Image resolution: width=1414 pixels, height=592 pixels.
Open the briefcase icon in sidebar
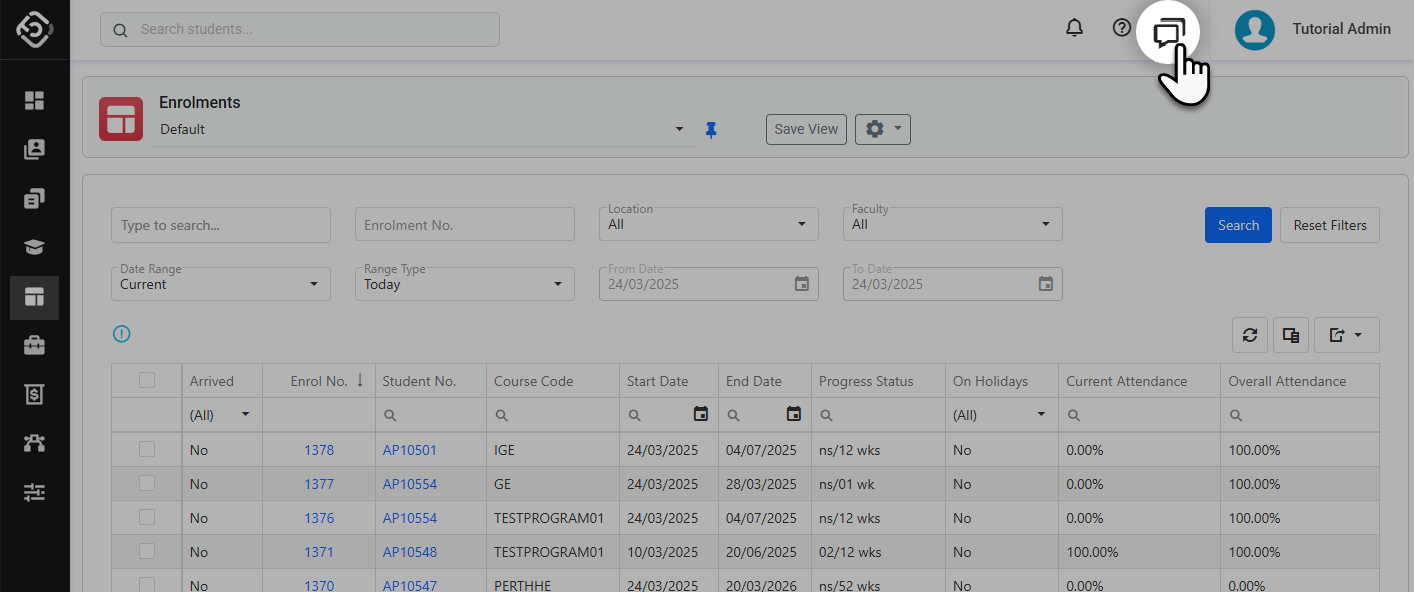click(x=35, y=346)
